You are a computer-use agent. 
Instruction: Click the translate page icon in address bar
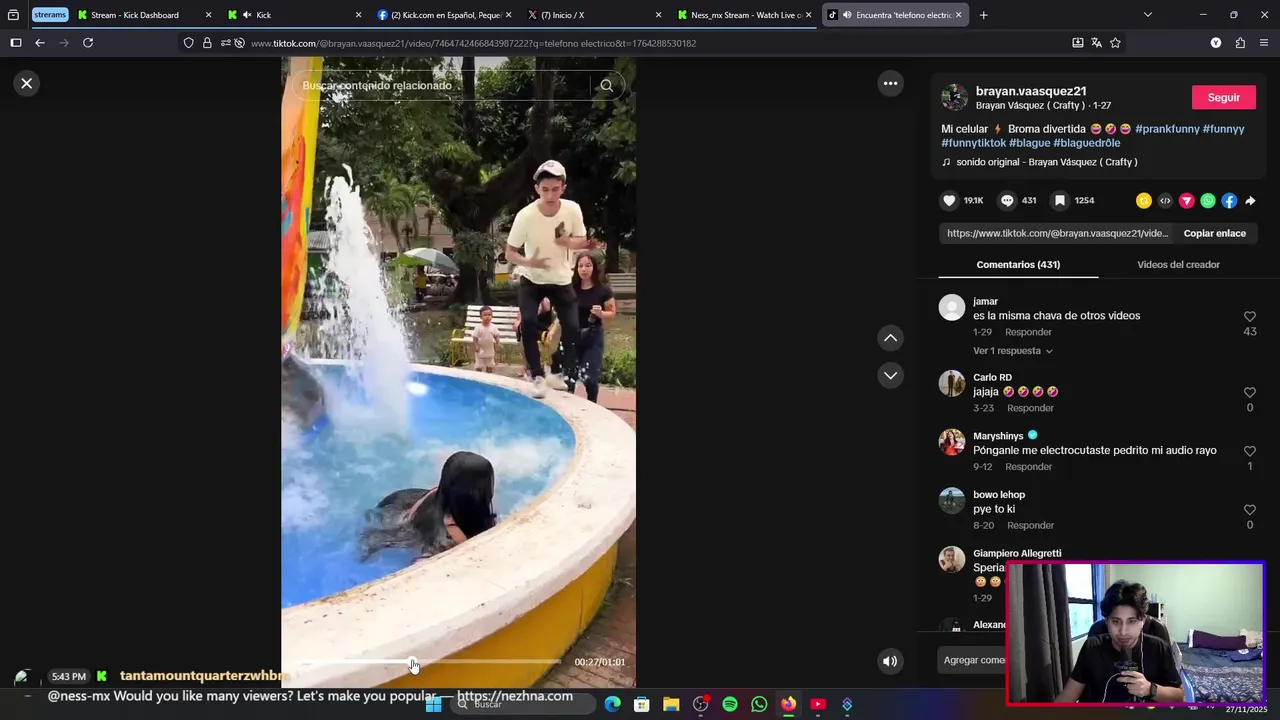[1096, 43]
